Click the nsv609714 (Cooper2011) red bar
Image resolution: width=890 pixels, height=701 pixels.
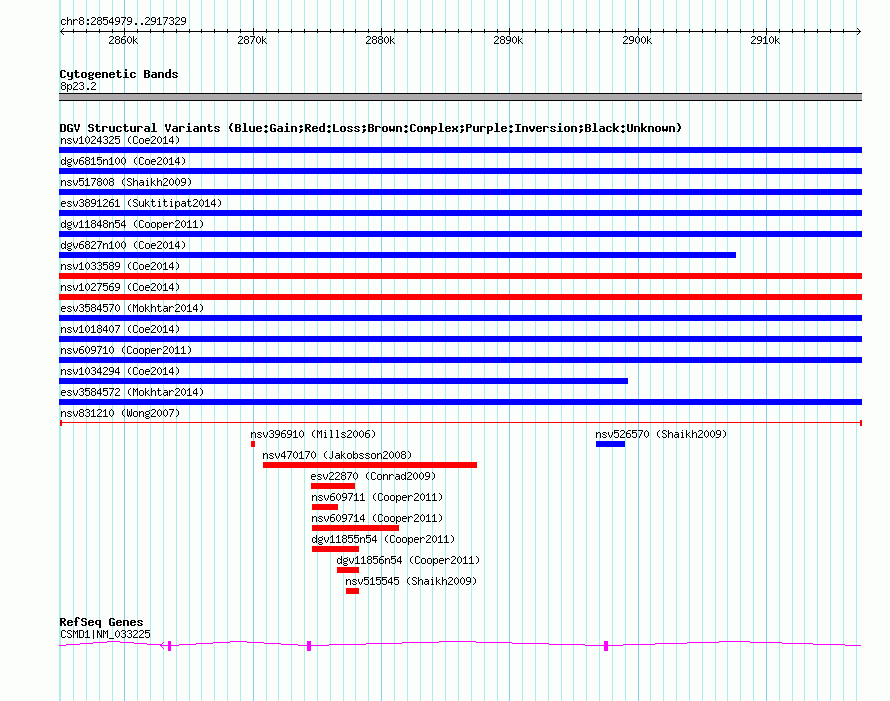tap(354, 528)
